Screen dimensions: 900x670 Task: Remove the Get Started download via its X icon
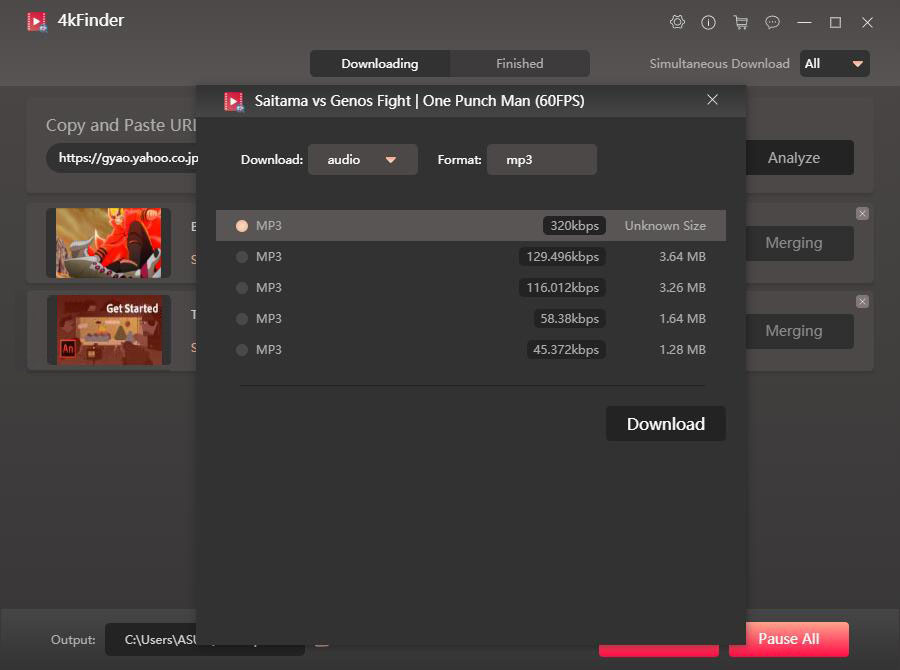(x=862, y=301)
